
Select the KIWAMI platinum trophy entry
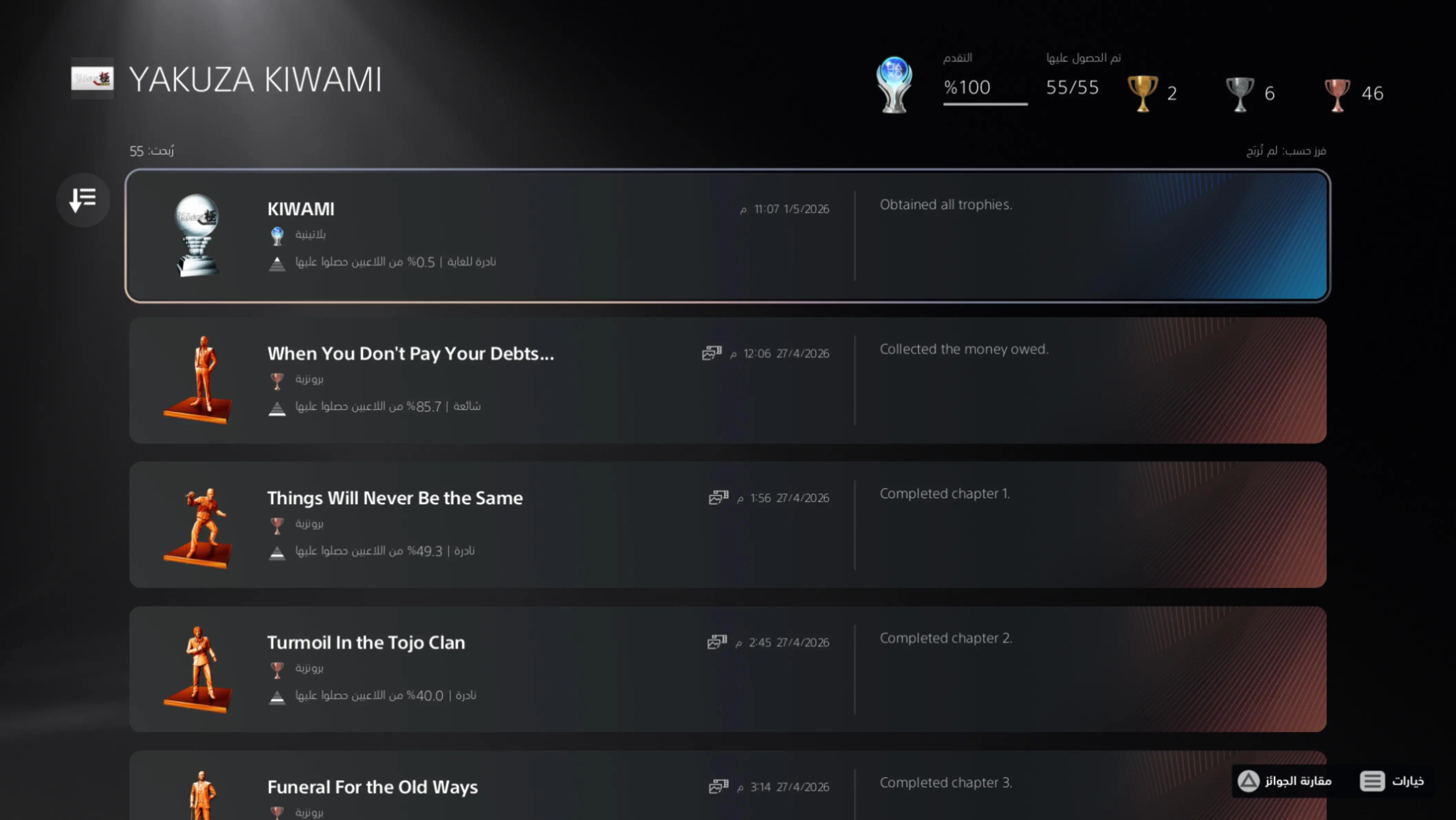[727, 236]
